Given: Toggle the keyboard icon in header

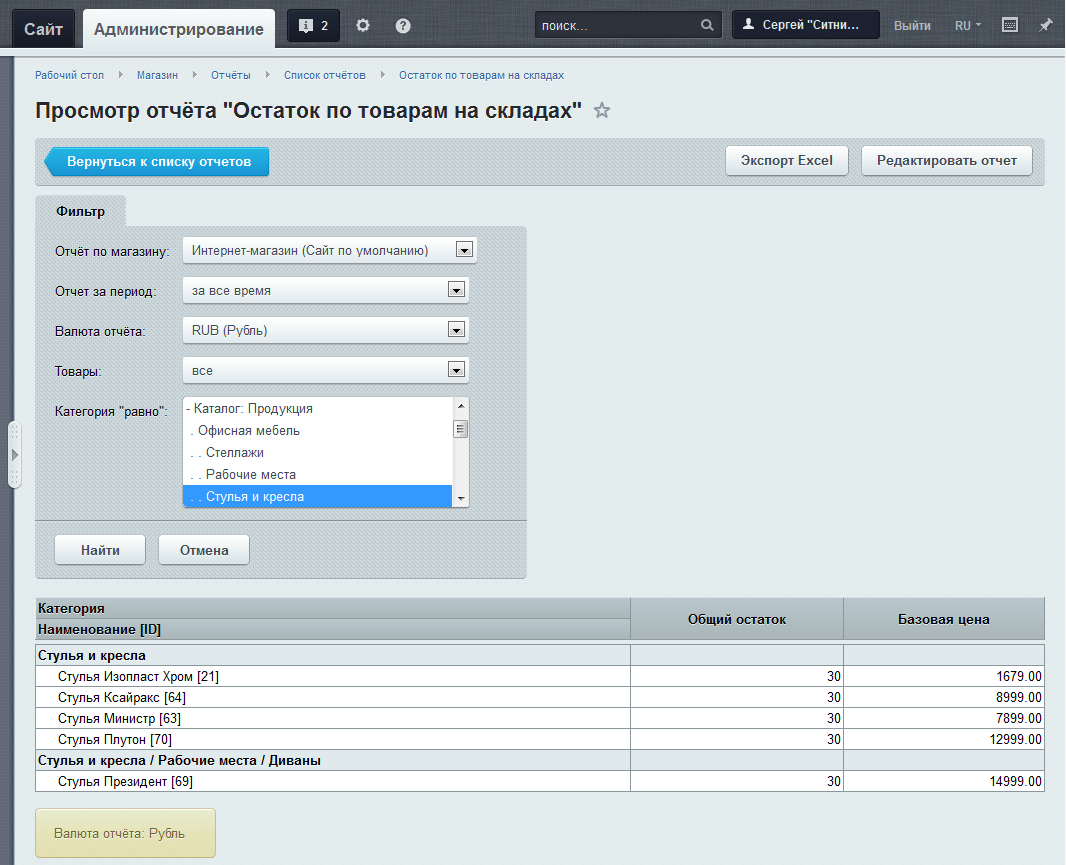Looking at the screenshot, I should tap(1010, 26).
